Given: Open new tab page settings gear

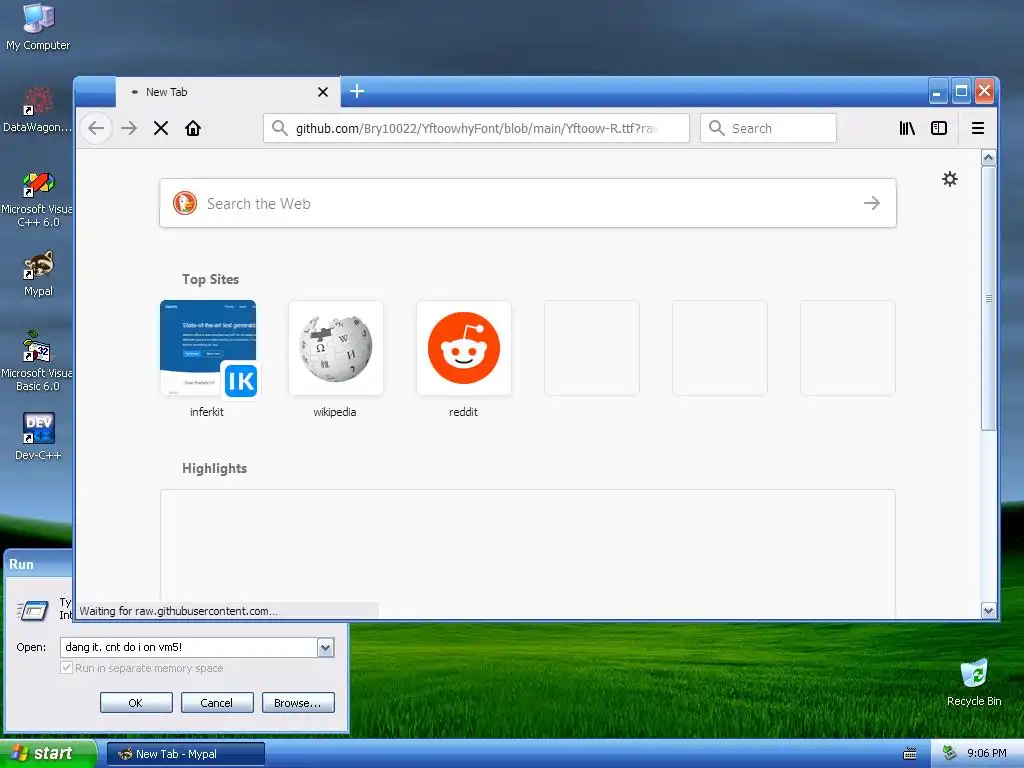Looking at the screenshot, I should click(950, 179).
